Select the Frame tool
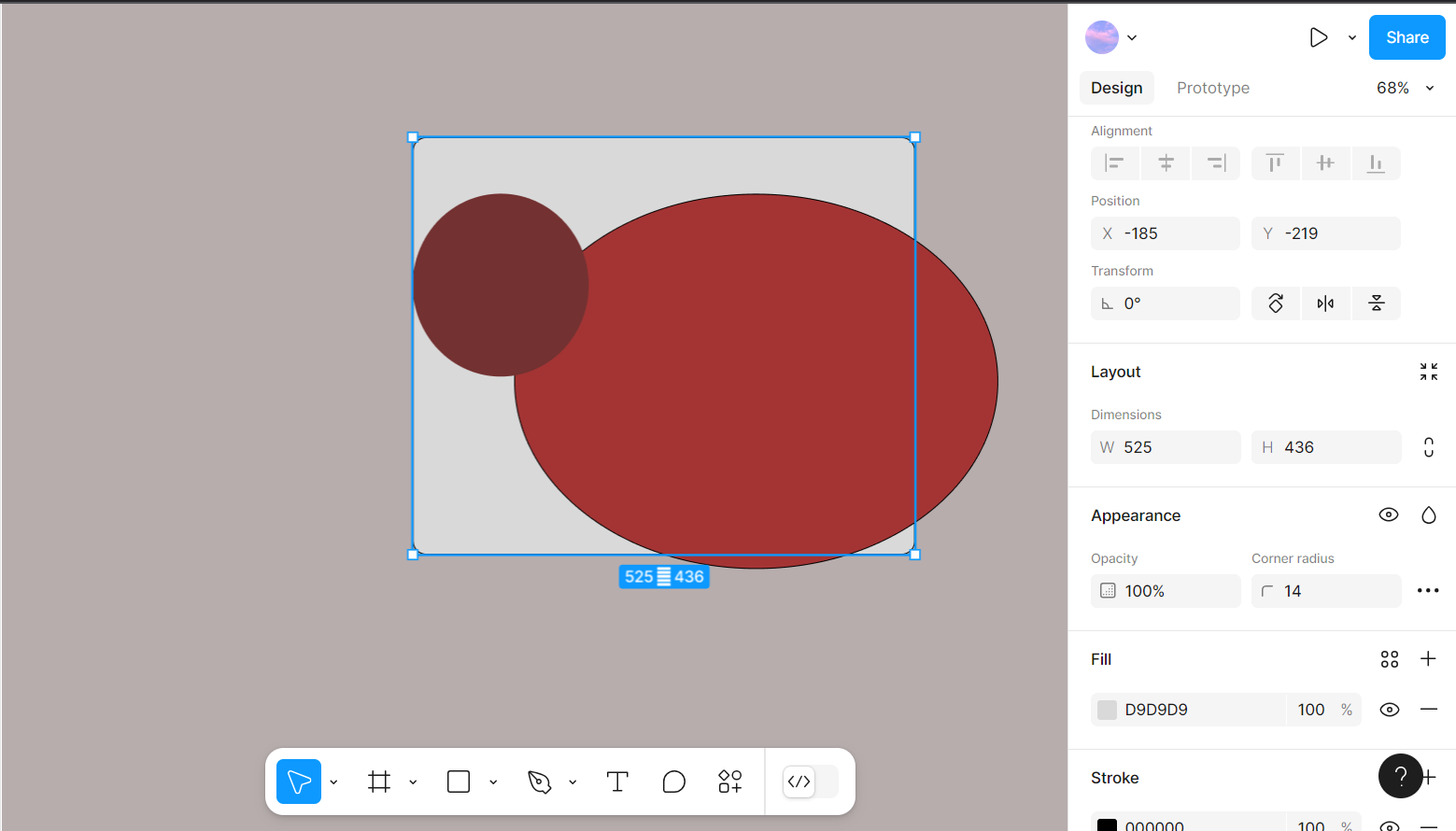The image size is (1456, 831). [379, 782]
